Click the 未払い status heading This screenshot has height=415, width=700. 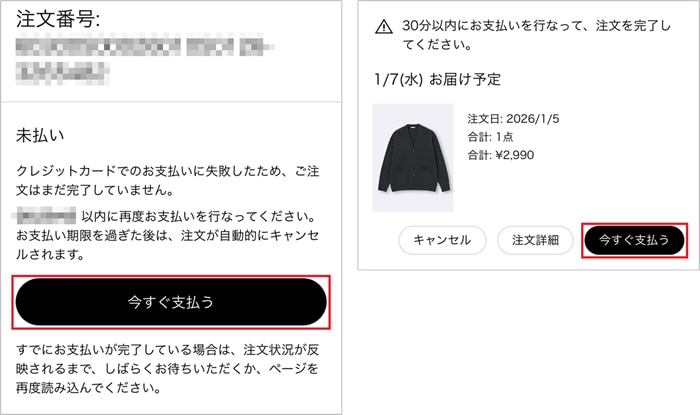pos(41,135)
